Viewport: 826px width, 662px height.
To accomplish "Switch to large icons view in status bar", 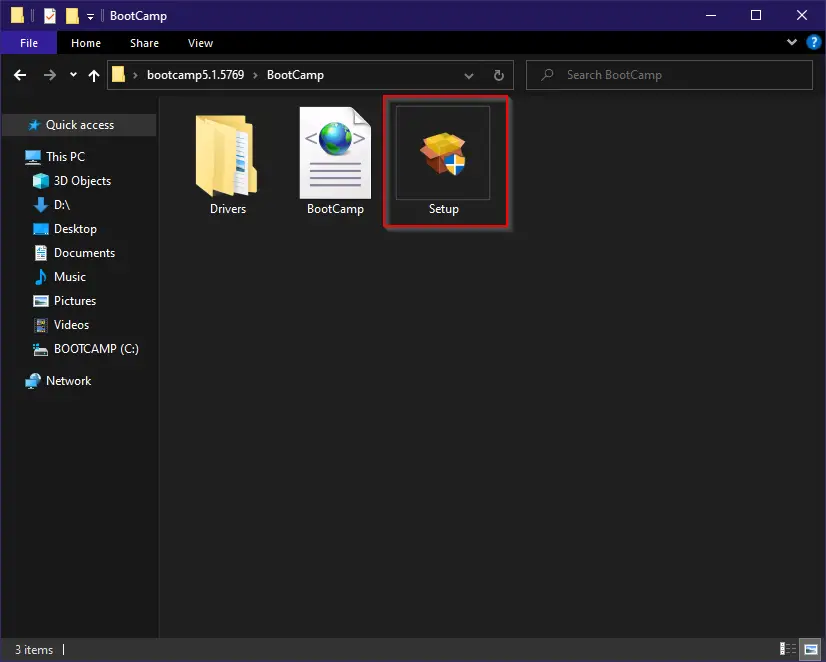I will 811,649.
